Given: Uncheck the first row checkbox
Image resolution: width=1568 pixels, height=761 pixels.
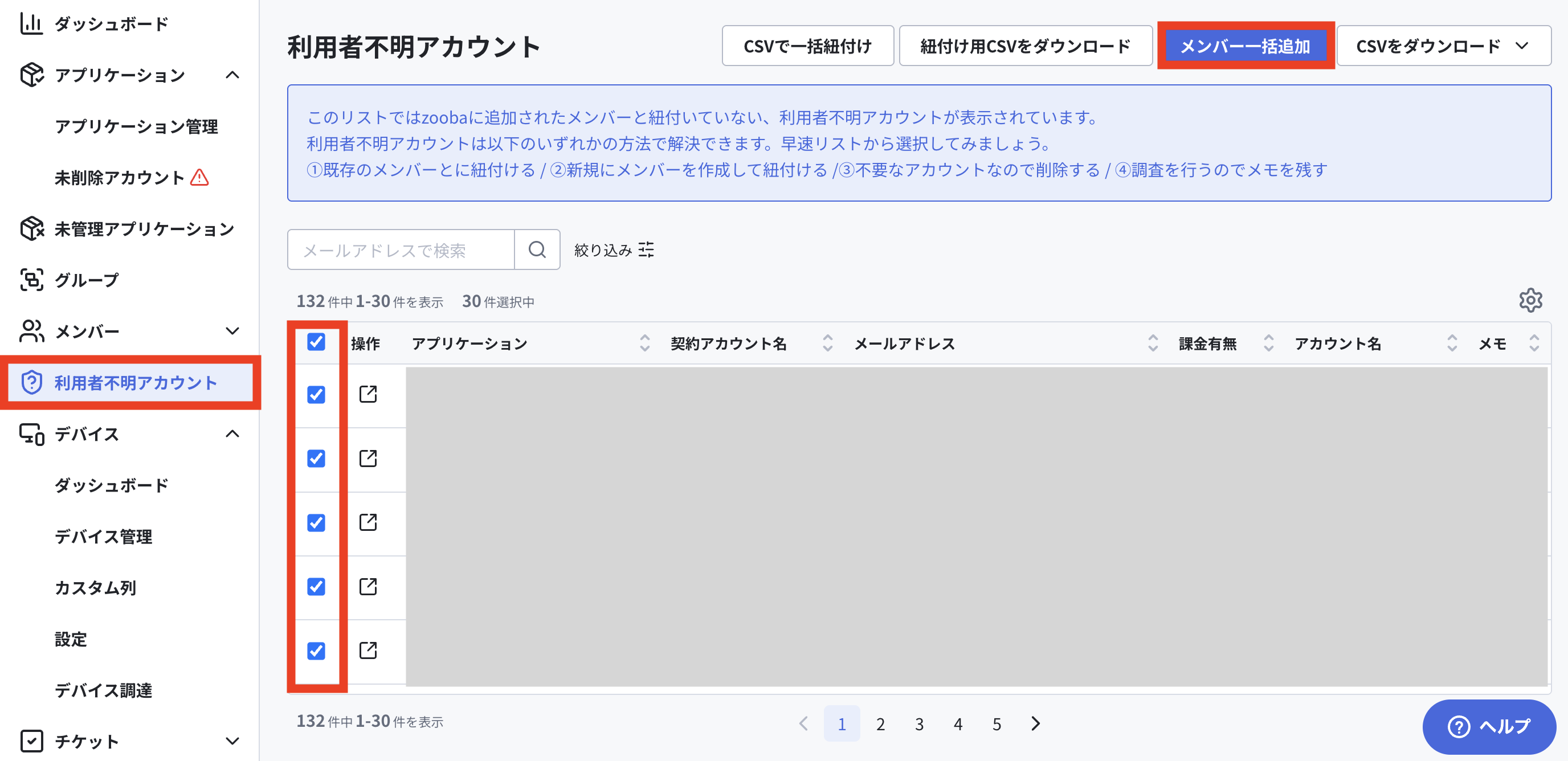Looking at the screenshot, I should point(316,395).
